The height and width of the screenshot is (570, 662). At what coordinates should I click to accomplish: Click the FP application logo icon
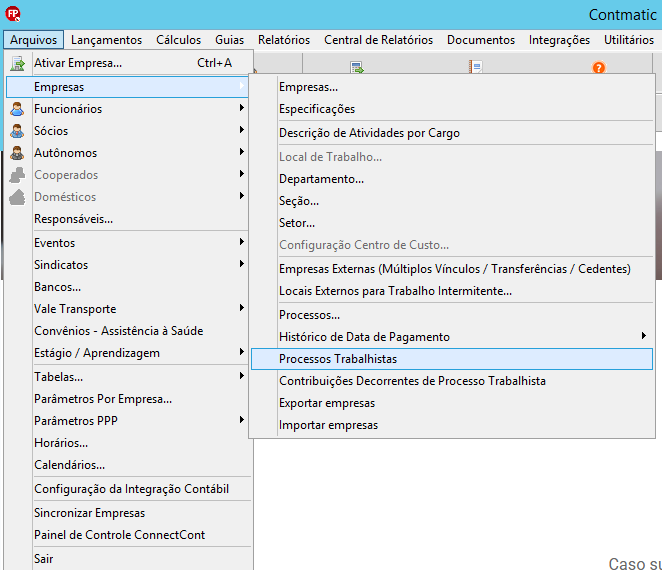point(13,14)
